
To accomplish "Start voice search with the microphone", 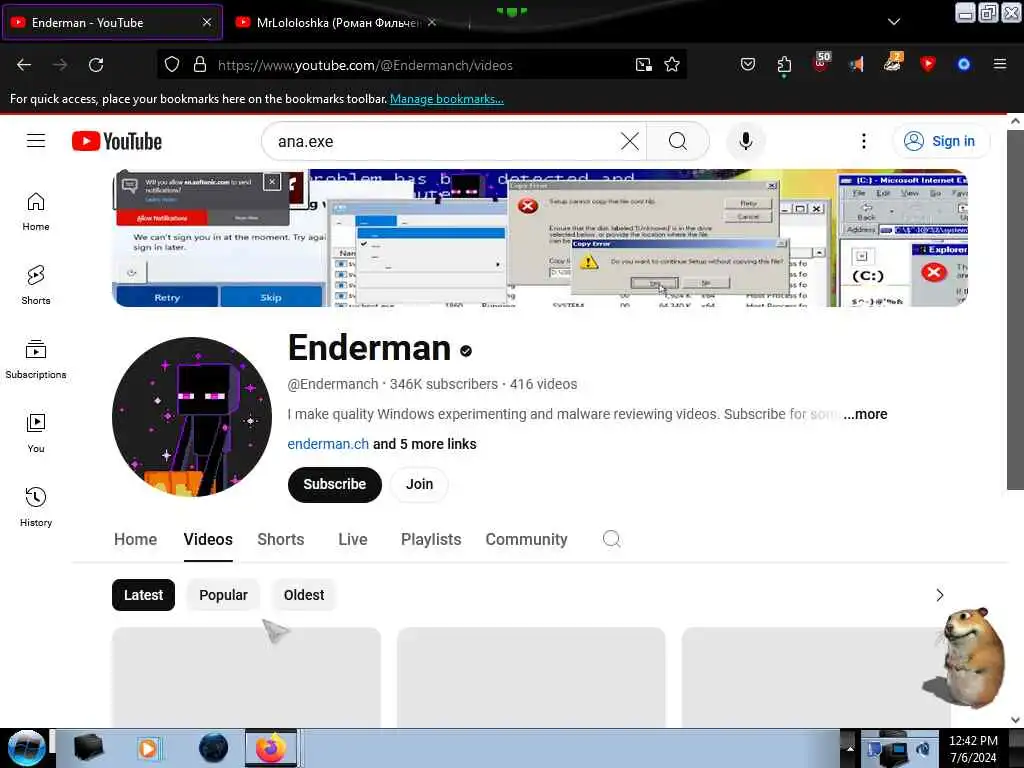I will point(746,141).
